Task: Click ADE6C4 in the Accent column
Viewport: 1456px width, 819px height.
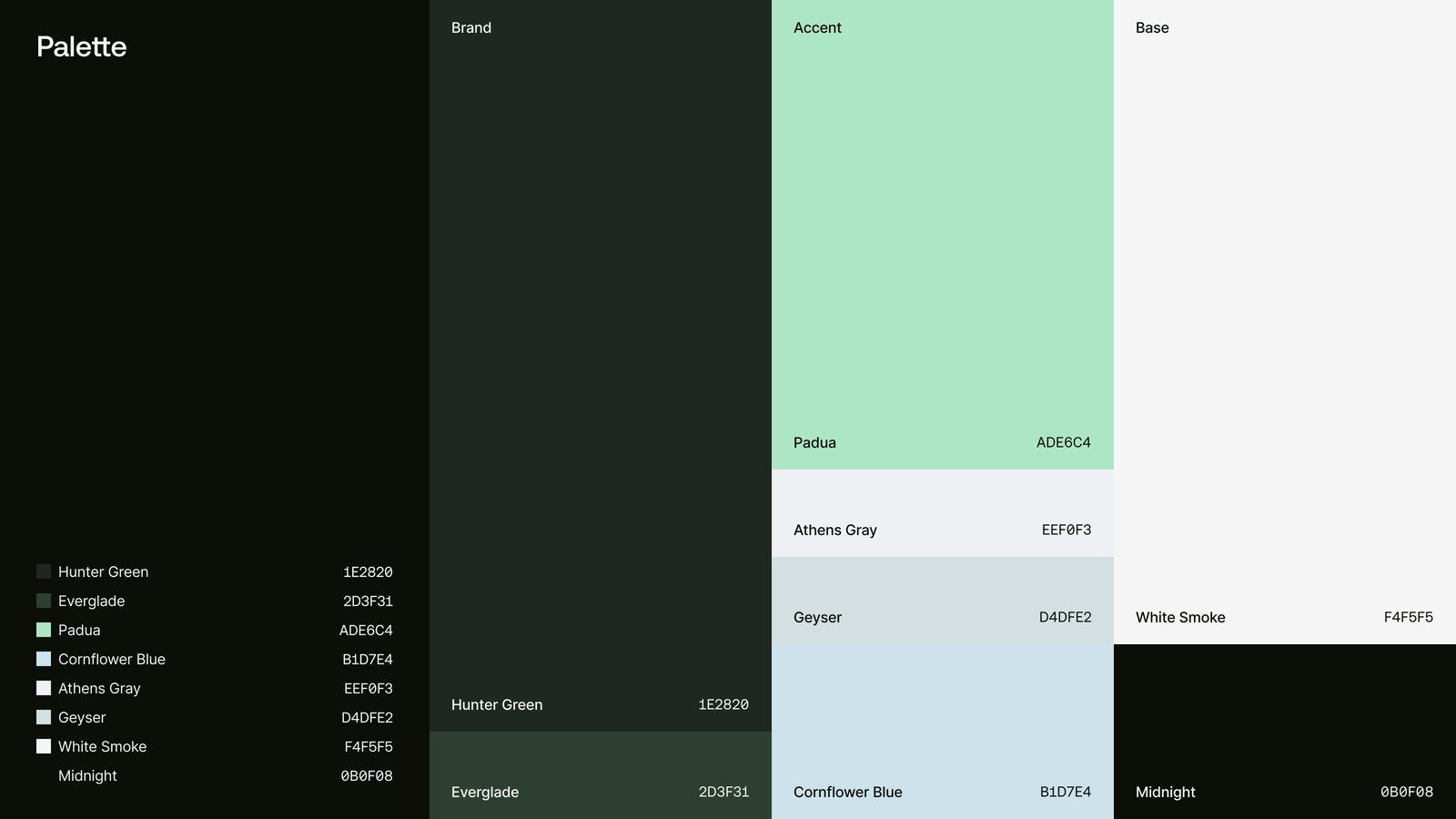Action: (1064, 442)
